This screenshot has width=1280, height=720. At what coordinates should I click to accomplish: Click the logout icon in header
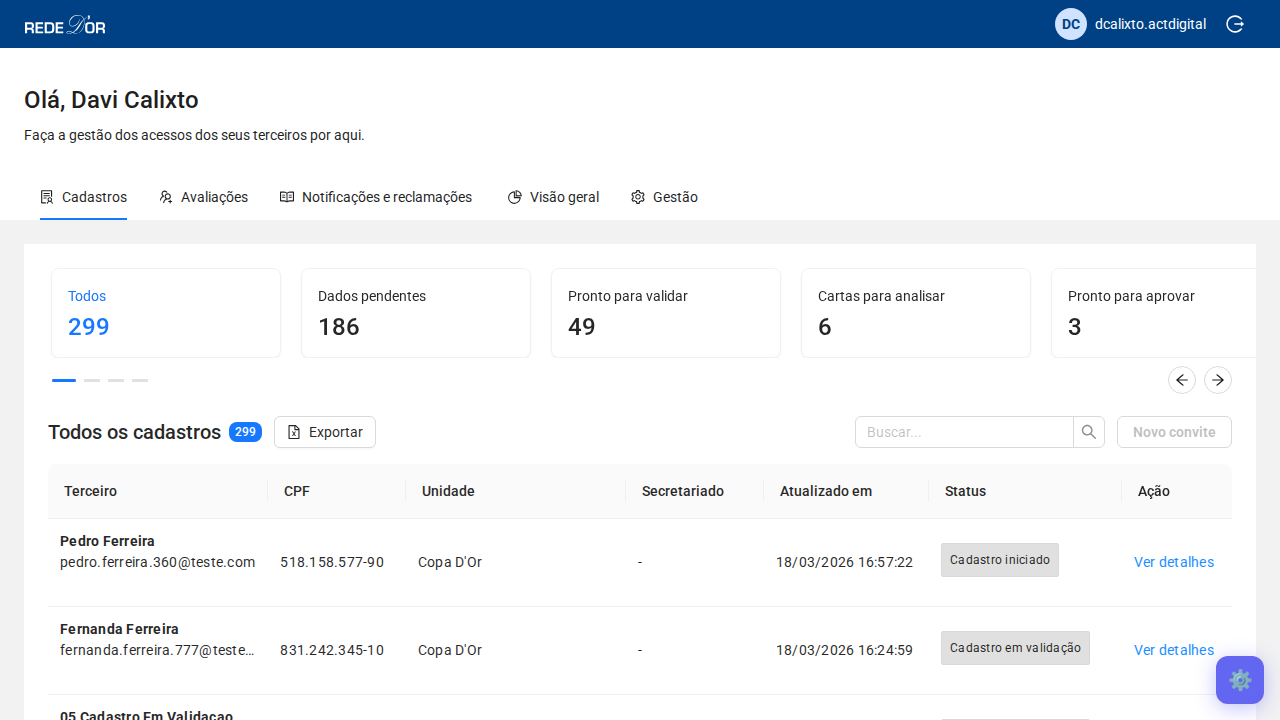(x=1235, y=24)
